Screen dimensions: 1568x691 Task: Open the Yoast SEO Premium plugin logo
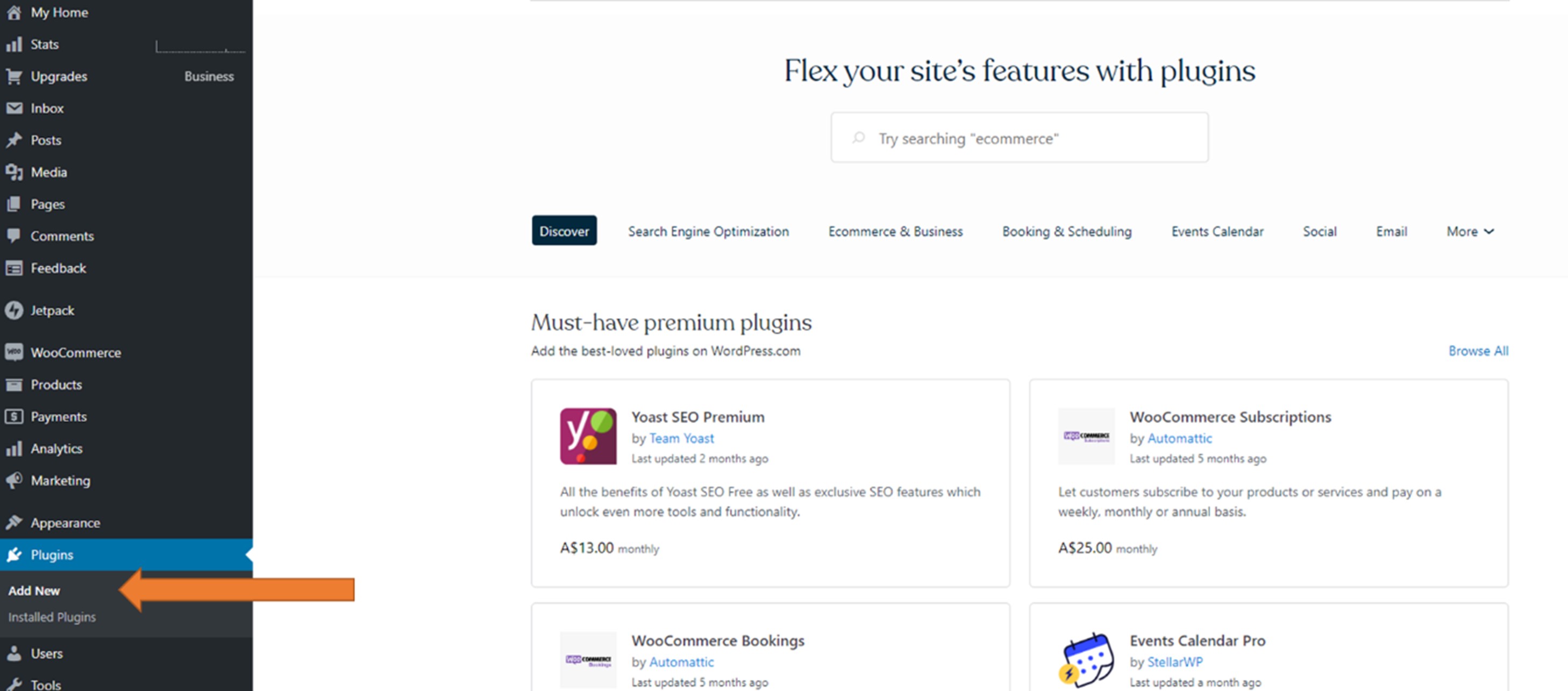click(587, 436)
